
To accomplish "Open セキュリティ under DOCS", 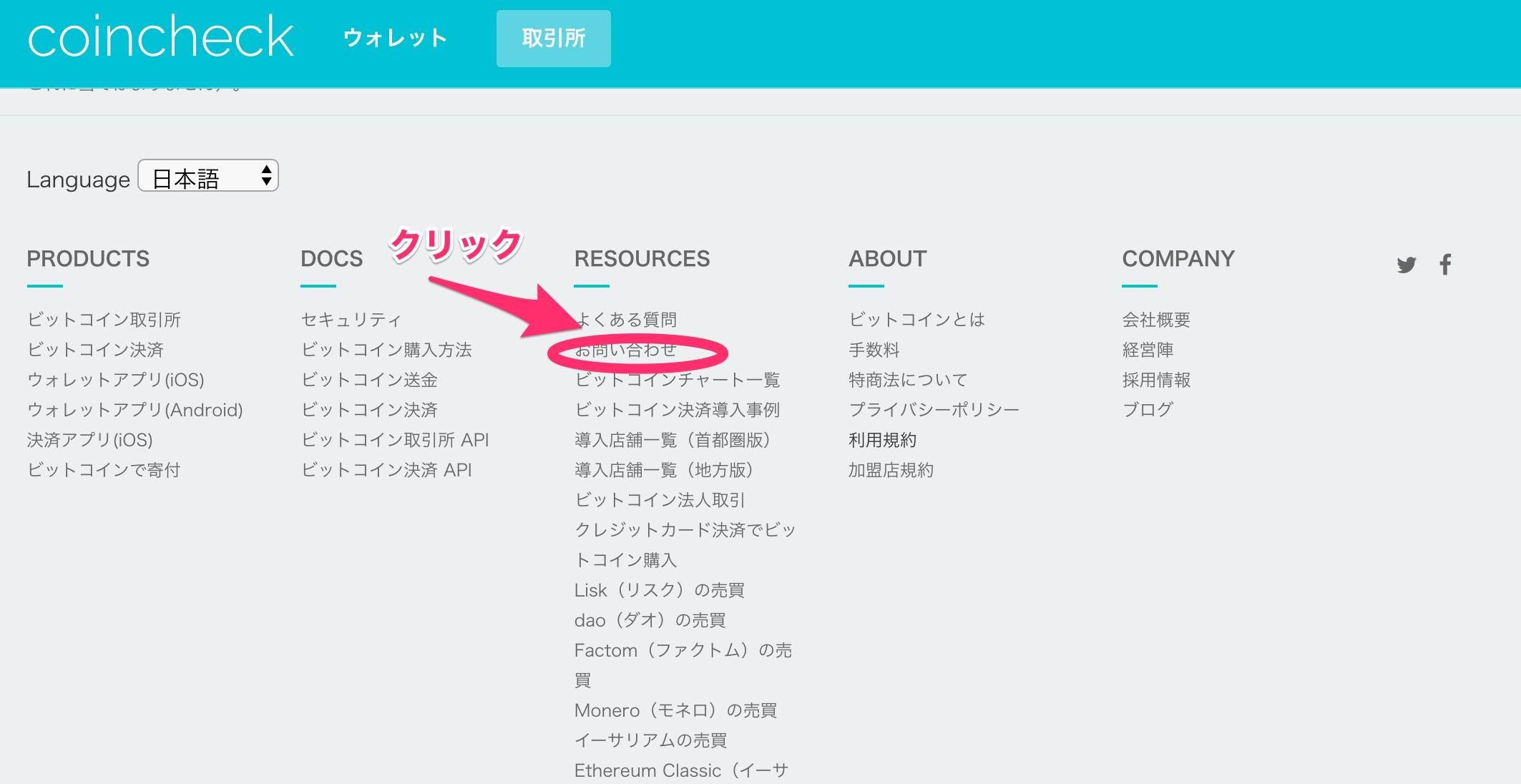I will tap(351, 320).
